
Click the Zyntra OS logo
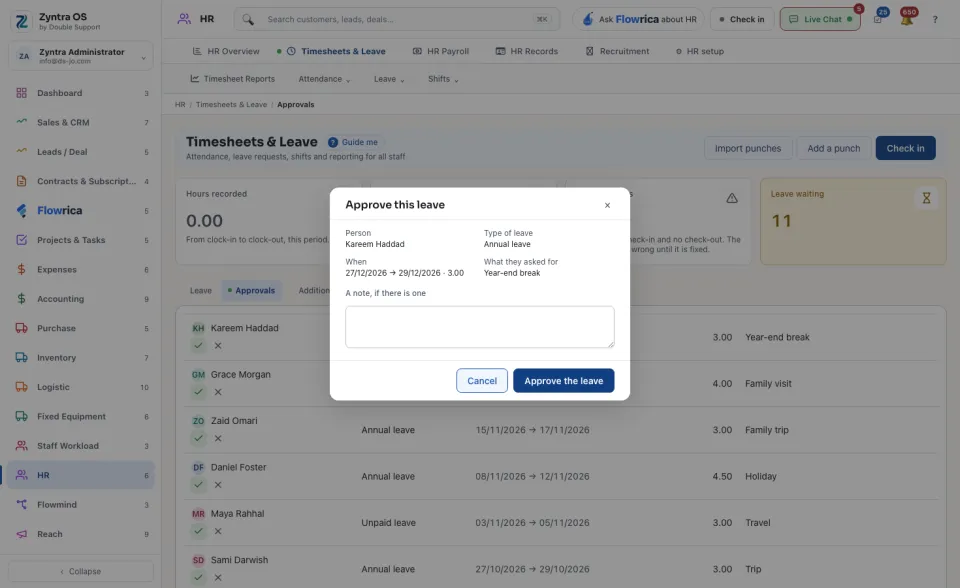(22, 21)
